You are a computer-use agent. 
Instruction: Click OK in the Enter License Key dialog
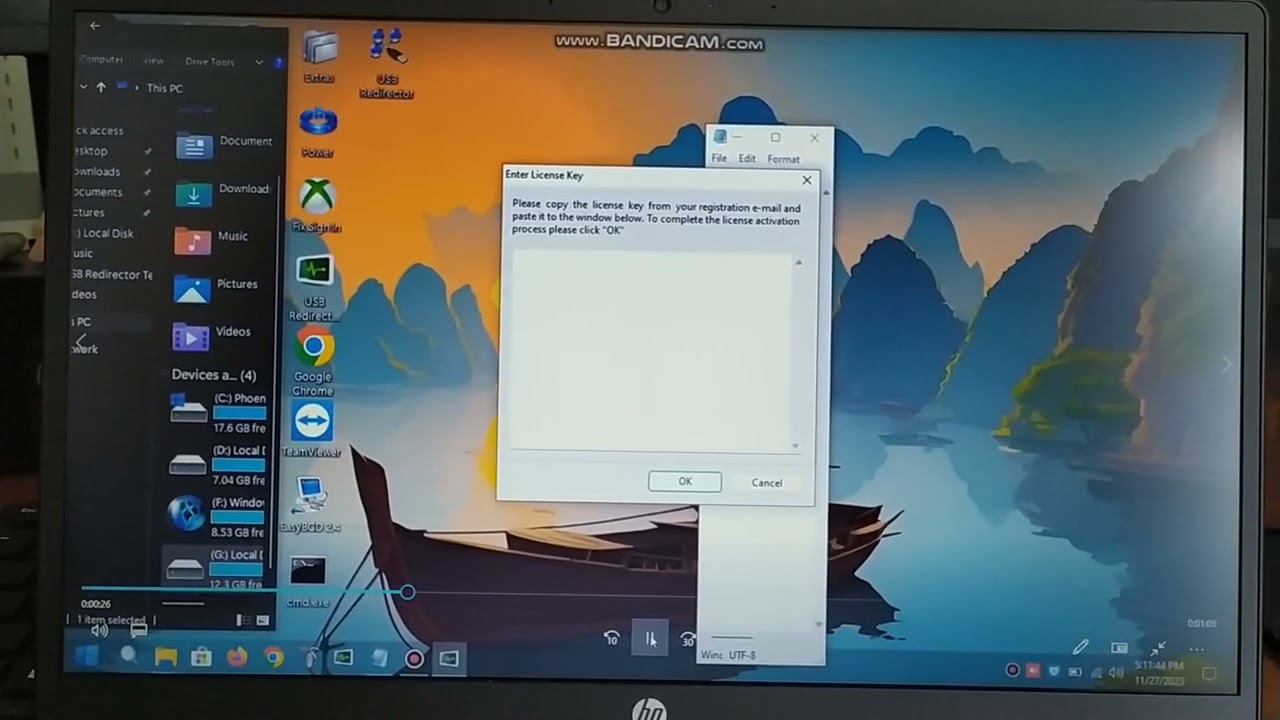point(685,482)
